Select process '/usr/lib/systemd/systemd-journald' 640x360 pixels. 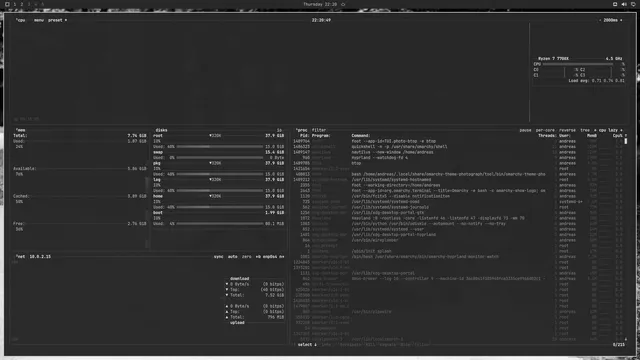459,207
